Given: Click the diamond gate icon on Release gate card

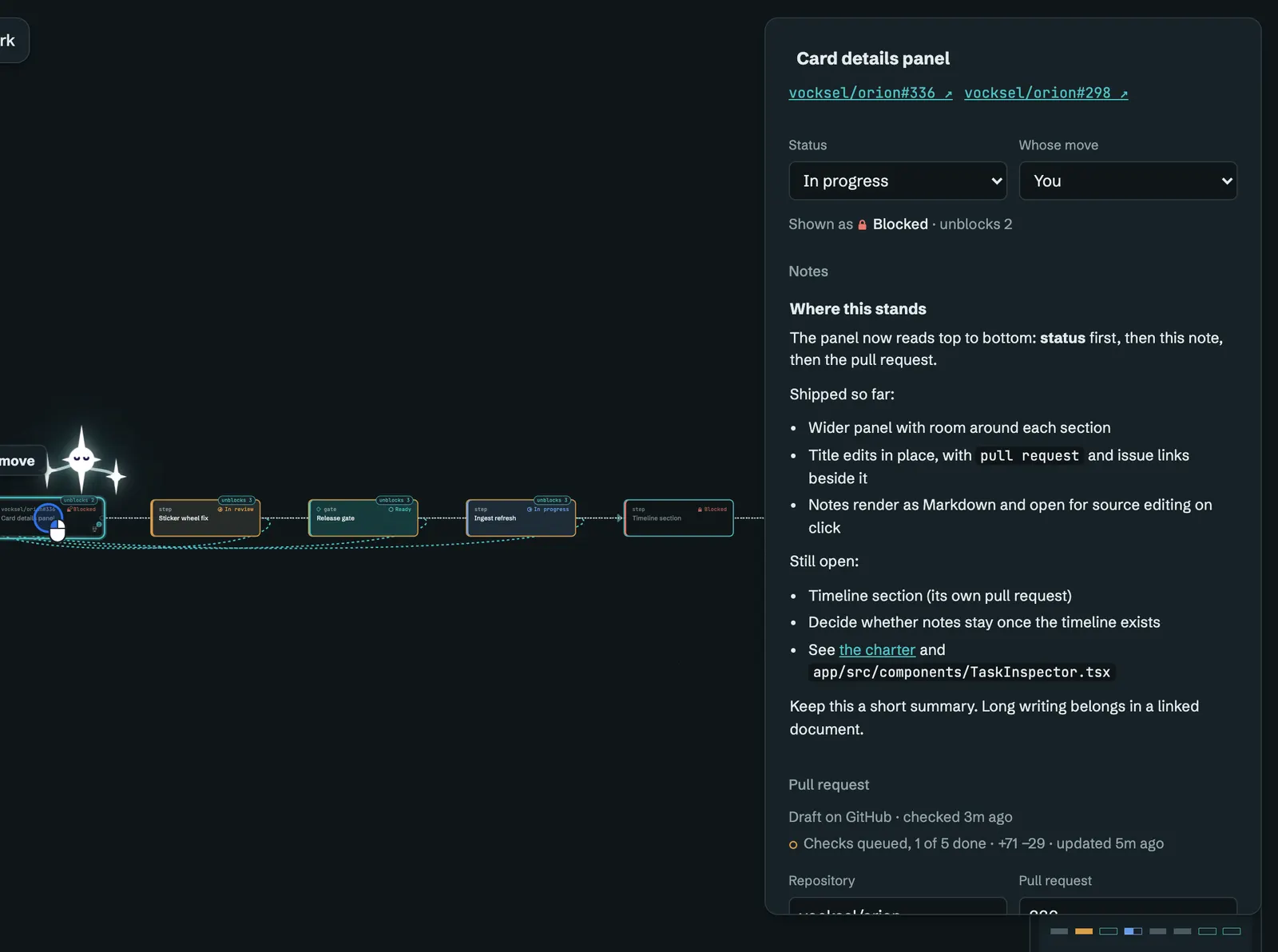Looking at the screenshot, I should pyautogui.click(x=319, y=510).
